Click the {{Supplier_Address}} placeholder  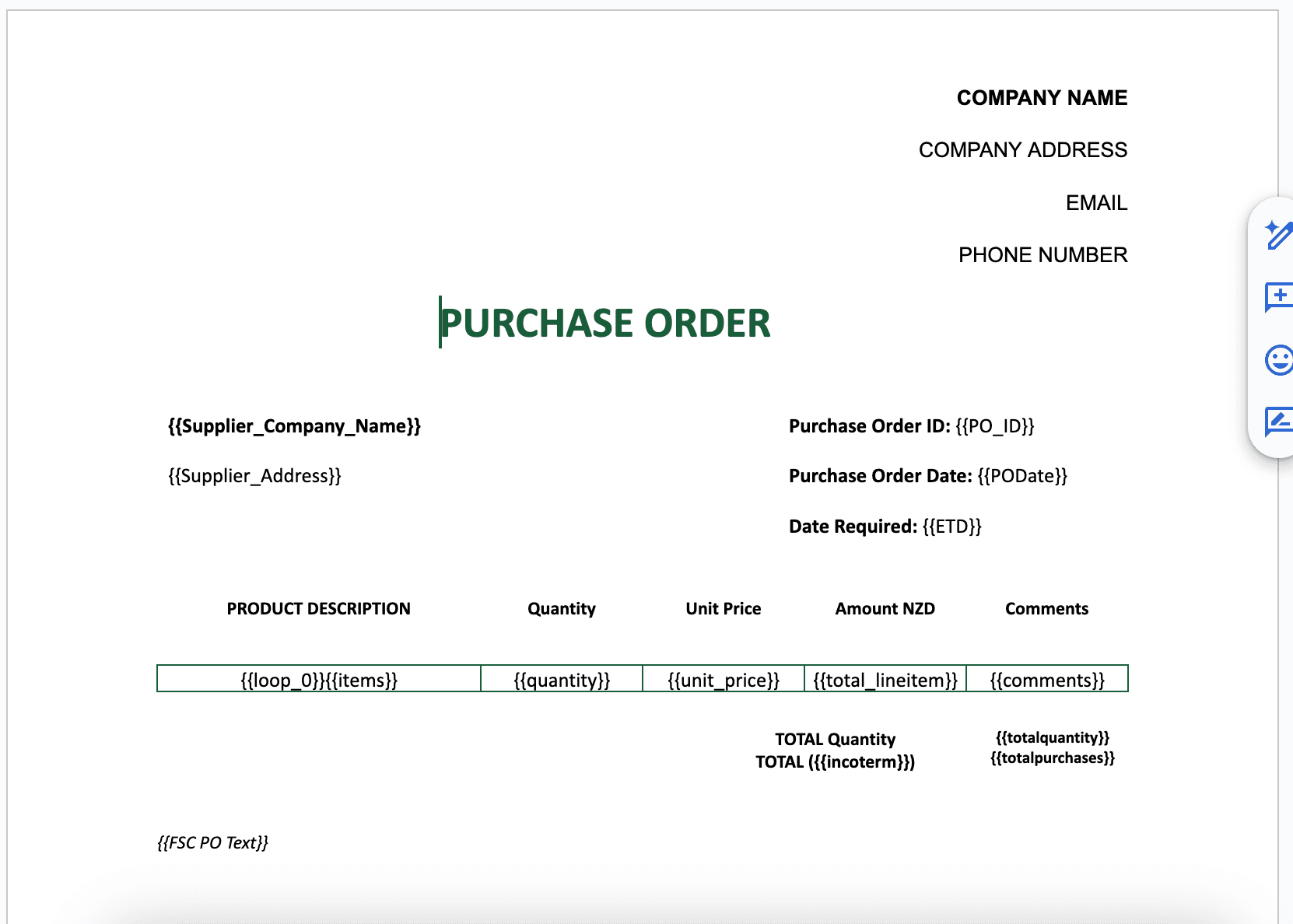point(254,475)
